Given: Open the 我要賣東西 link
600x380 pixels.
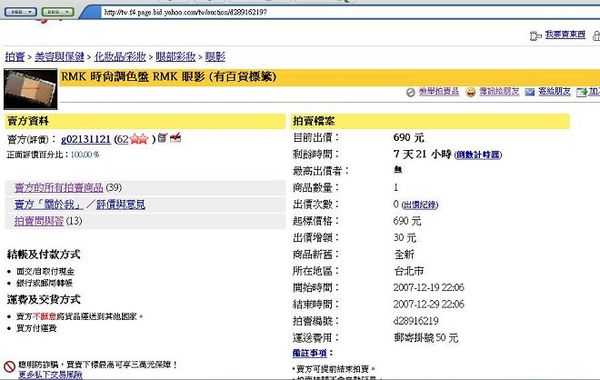Looking at the screenshot, I should [x=565, y=35].
